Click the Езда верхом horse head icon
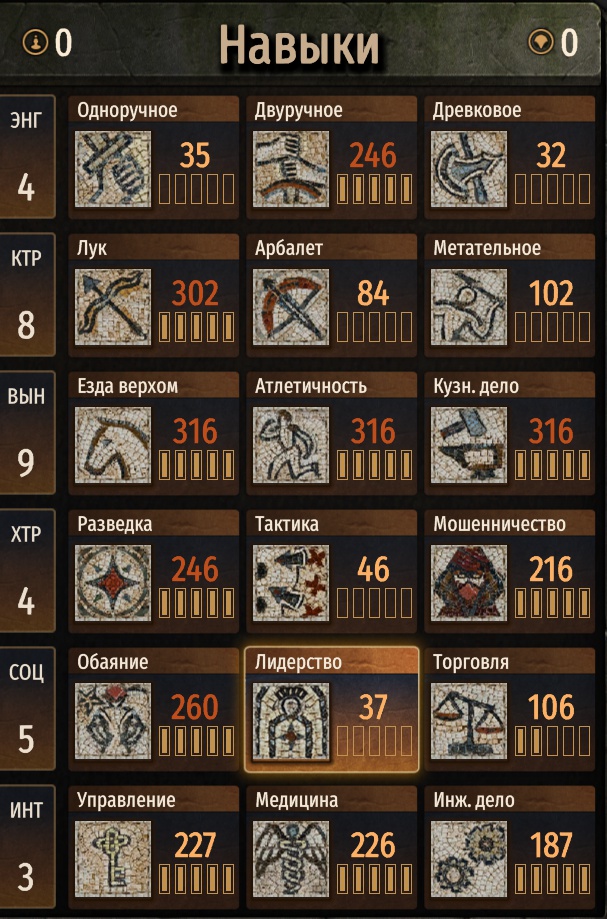The height and width of the screenshot is (919, 607). tap(112, 445)
